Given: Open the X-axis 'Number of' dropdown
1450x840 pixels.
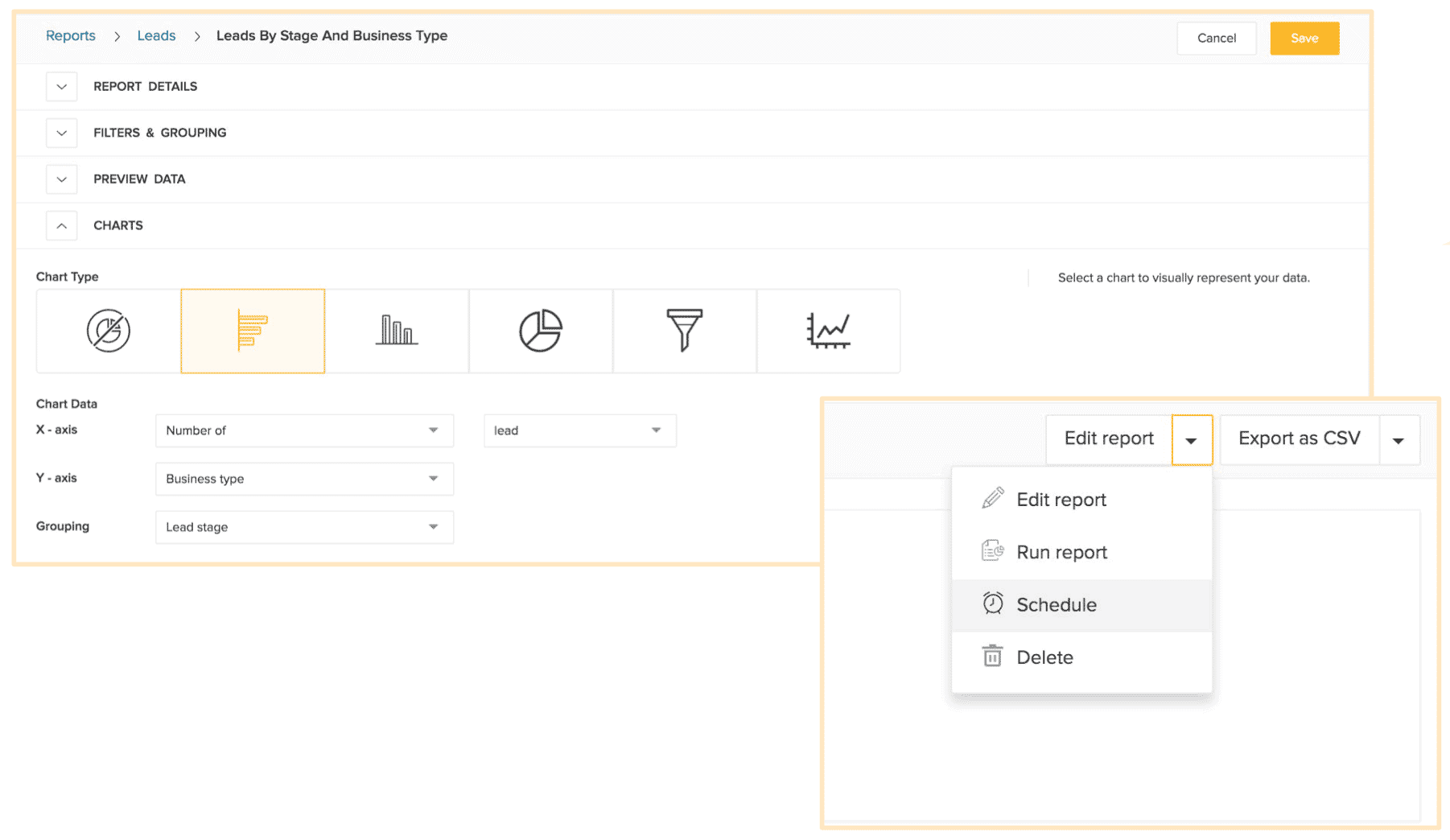Looking at the screenshot, I should pyautogui.click(x=304, y=430).
